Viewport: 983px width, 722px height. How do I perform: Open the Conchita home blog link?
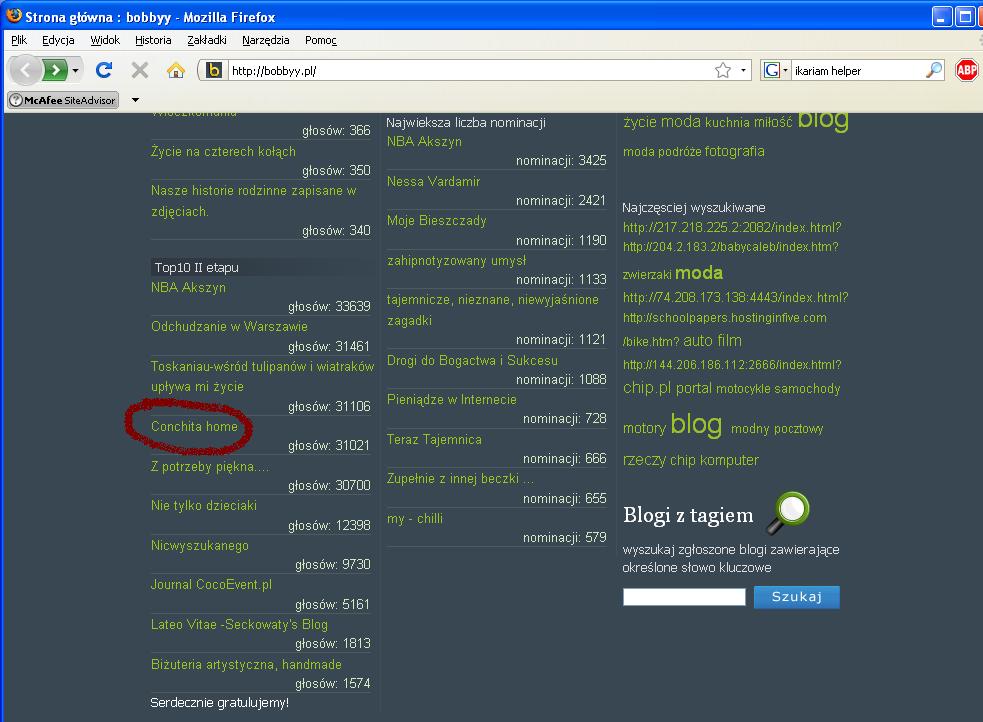(x=194, y=426)
